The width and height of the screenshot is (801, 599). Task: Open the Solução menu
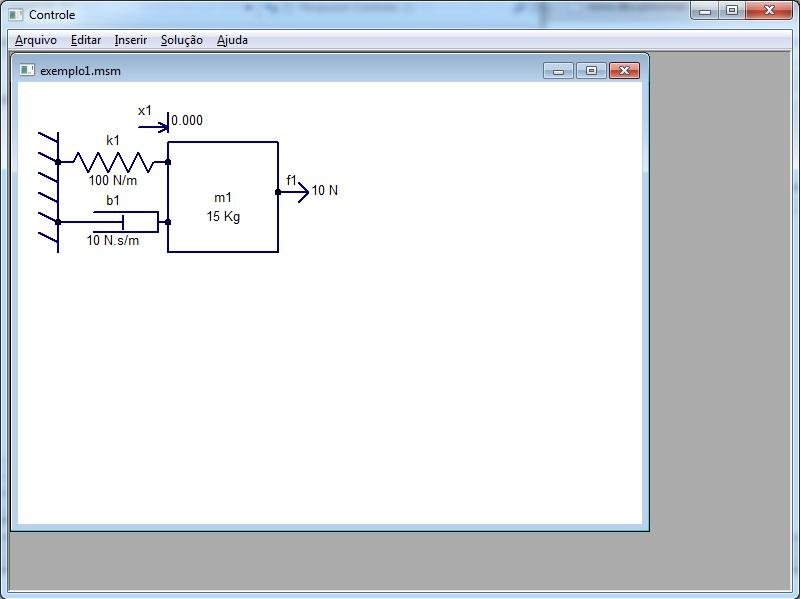click(x=181, y=40)
